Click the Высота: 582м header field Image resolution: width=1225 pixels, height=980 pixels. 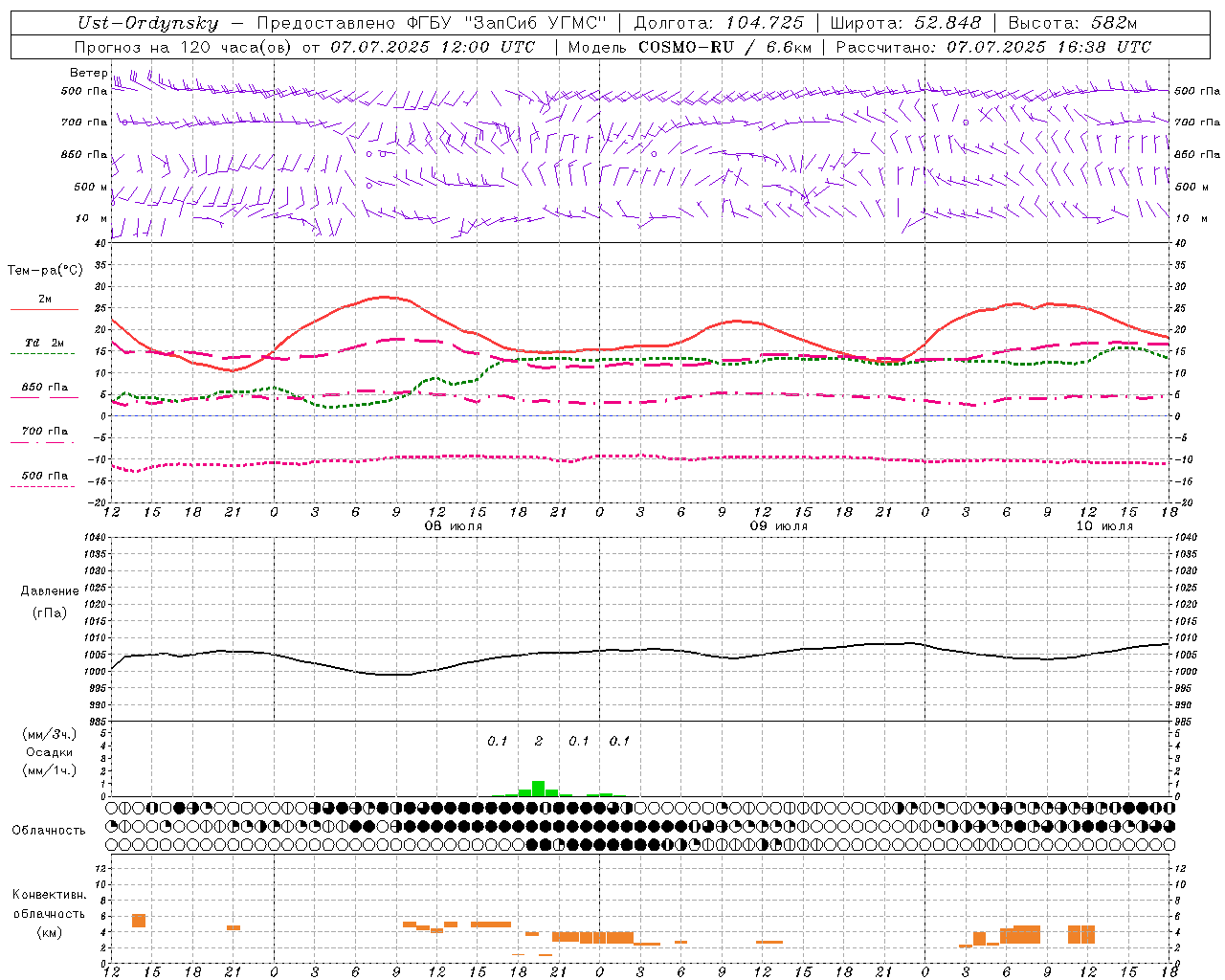tap(1072, 23)
